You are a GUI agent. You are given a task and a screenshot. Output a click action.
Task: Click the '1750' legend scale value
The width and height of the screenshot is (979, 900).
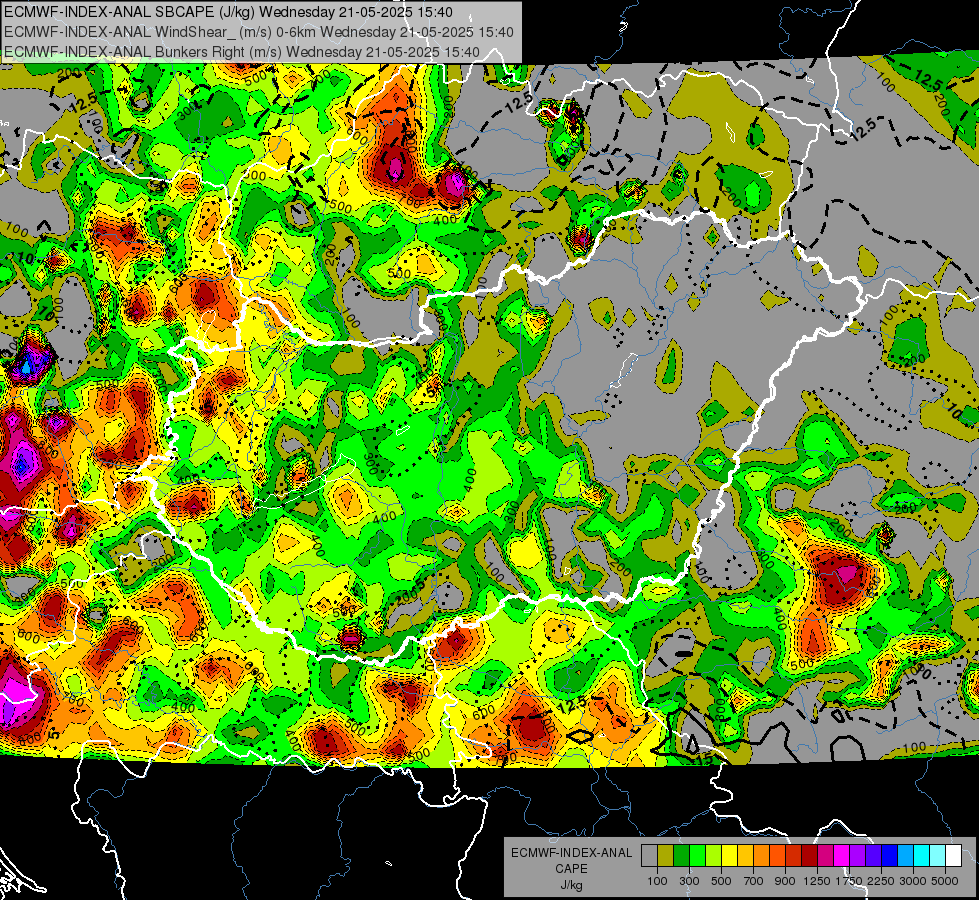(849, 881)
